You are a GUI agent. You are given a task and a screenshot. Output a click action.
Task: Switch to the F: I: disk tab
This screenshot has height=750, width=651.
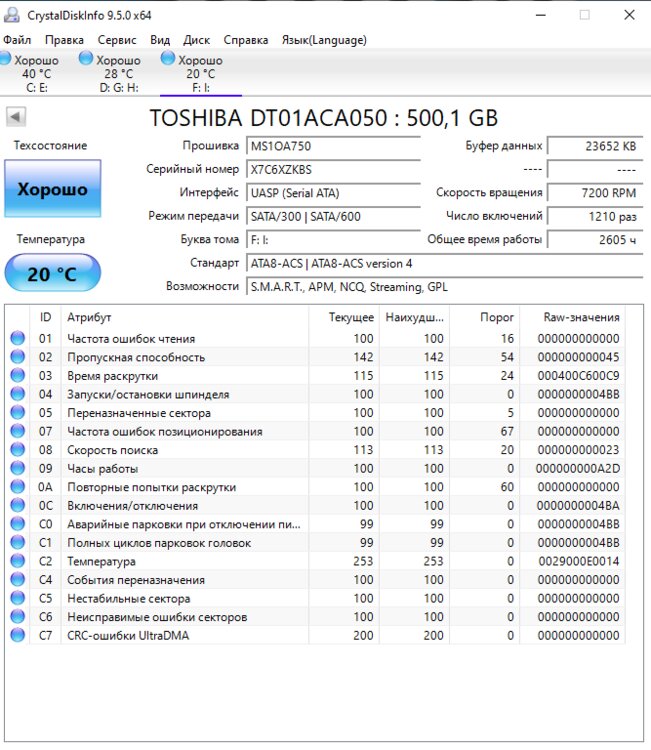click(x=200, y=74)
